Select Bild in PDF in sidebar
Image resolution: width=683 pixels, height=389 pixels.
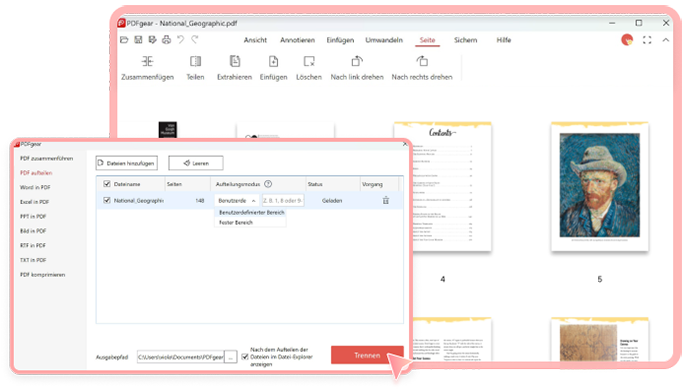pos(33,231)
